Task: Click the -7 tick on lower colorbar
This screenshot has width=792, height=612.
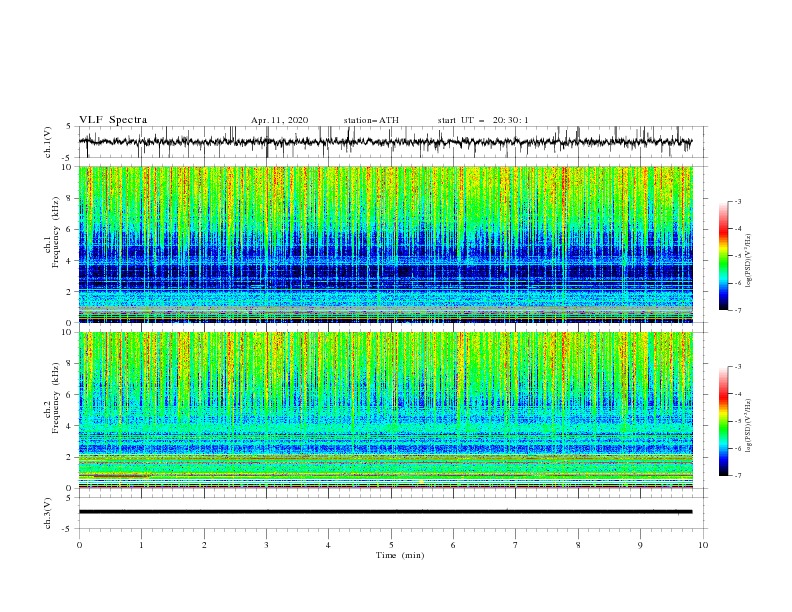Action: coord(738,476)
